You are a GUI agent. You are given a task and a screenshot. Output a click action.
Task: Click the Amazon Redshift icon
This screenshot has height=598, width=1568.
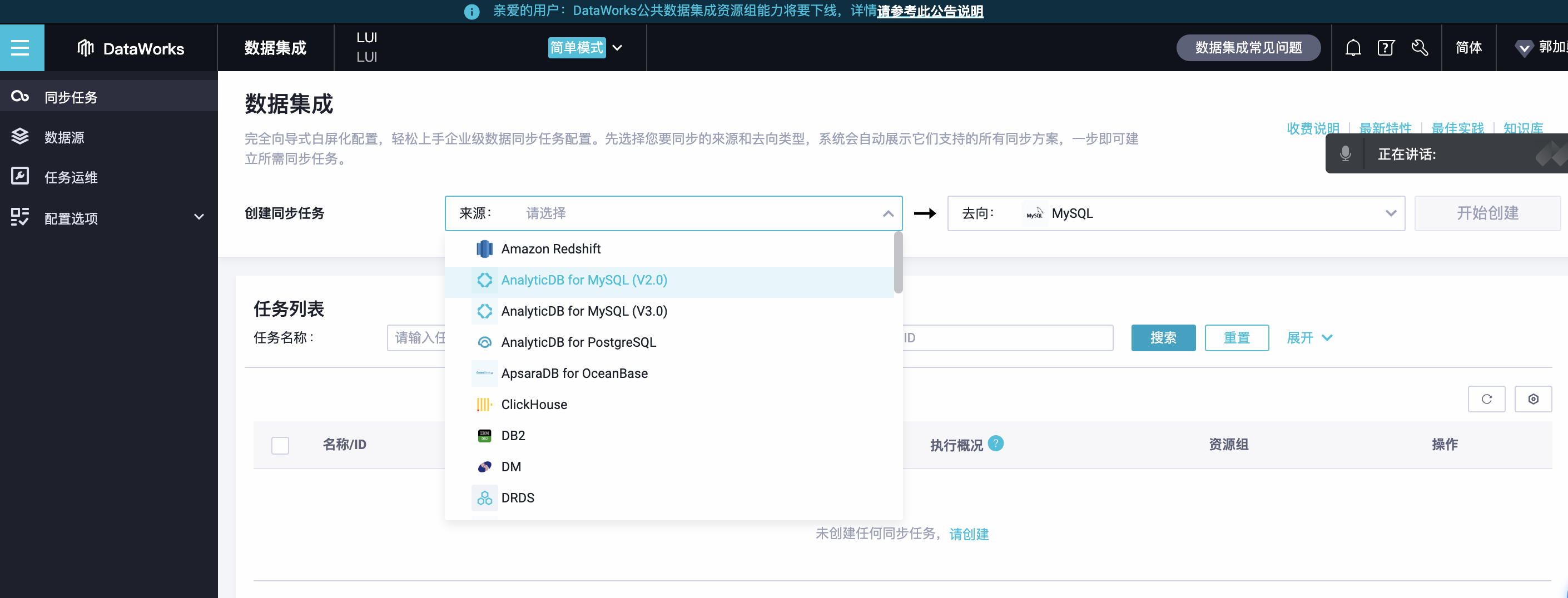click(484, 249)
